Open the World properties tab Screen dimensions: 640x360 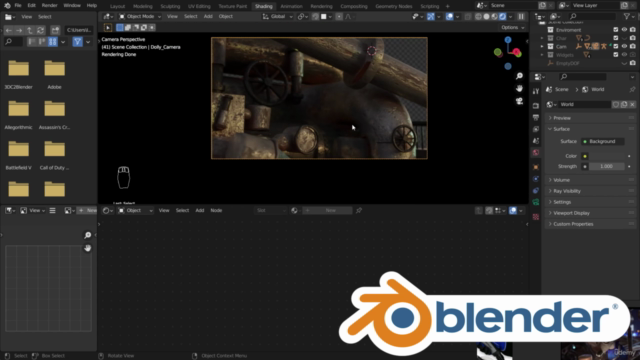tap(536, 152)
